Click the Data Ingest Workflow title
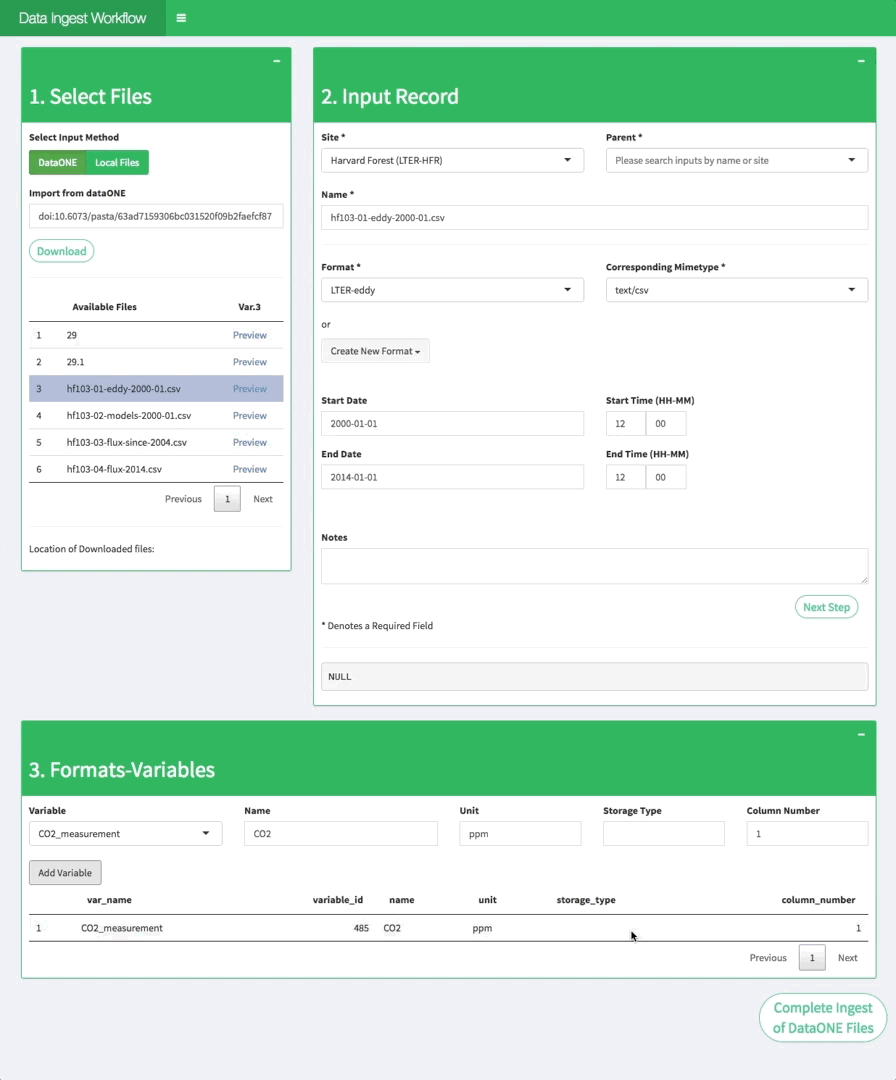896x1080 pixels. pos(82,18)
